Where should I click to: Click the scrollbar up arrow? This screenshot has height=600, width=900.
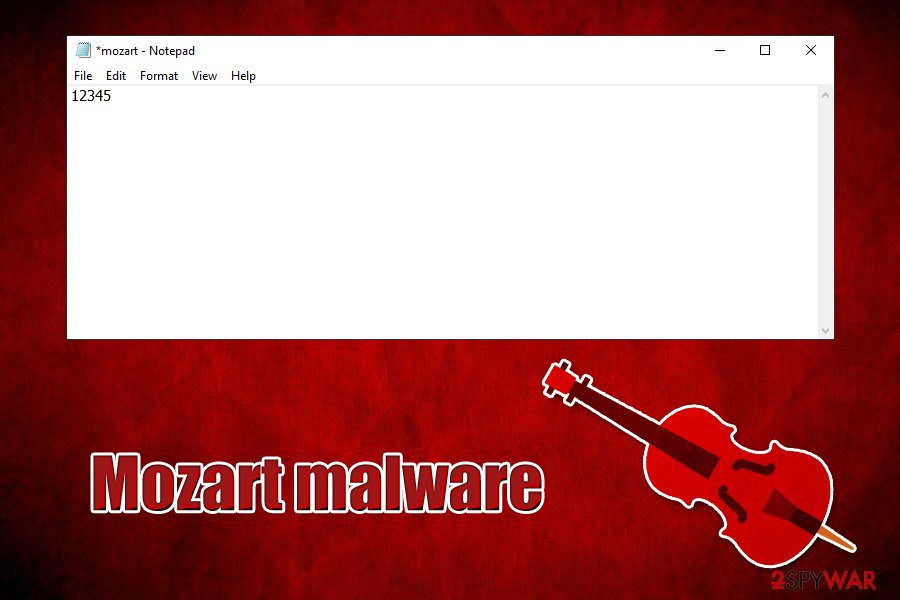pyautogui.click(x=825, y=95)
